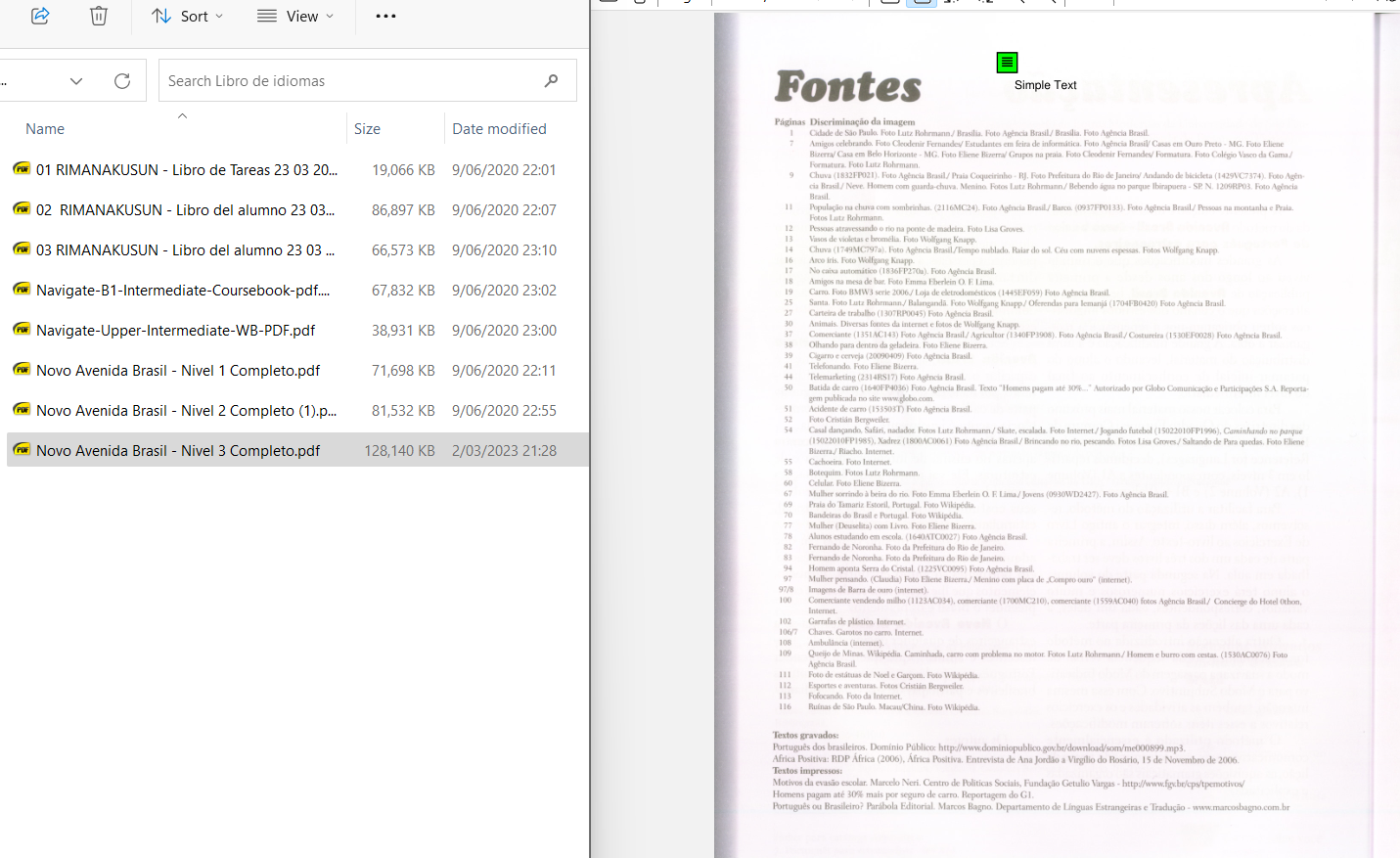The width and height of the screenshot is (1400, 858).
Task: Click the Date modified column header
Action: pos(498,128)
